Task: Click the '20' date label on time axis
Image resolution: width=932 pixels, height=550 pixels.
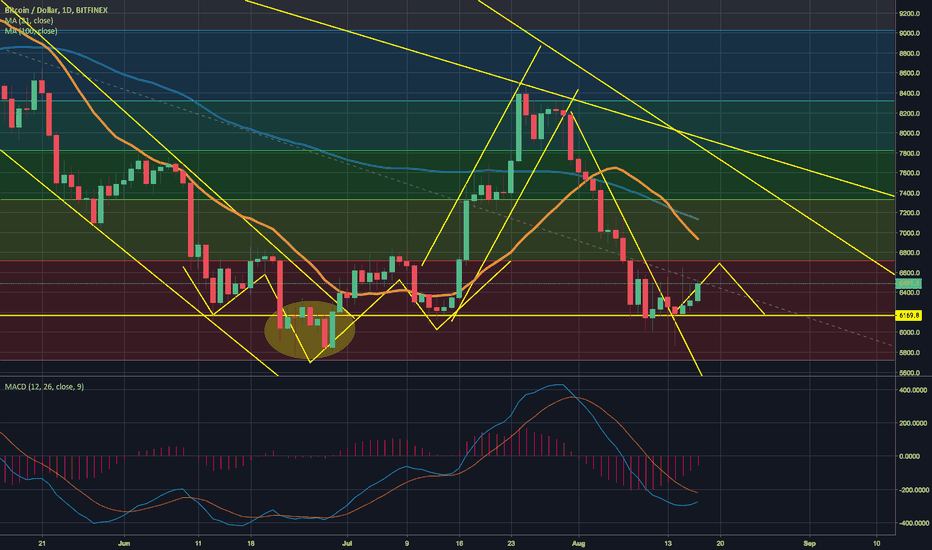Action: click(x=720, y=543)
